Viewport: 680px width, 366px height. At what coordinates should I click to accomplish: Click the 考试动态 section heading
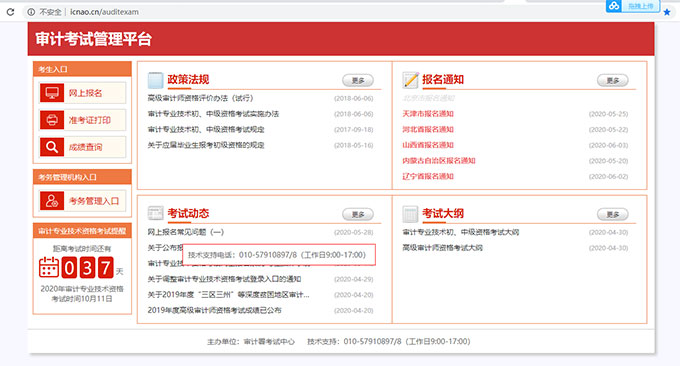click(x=188, y=213)
